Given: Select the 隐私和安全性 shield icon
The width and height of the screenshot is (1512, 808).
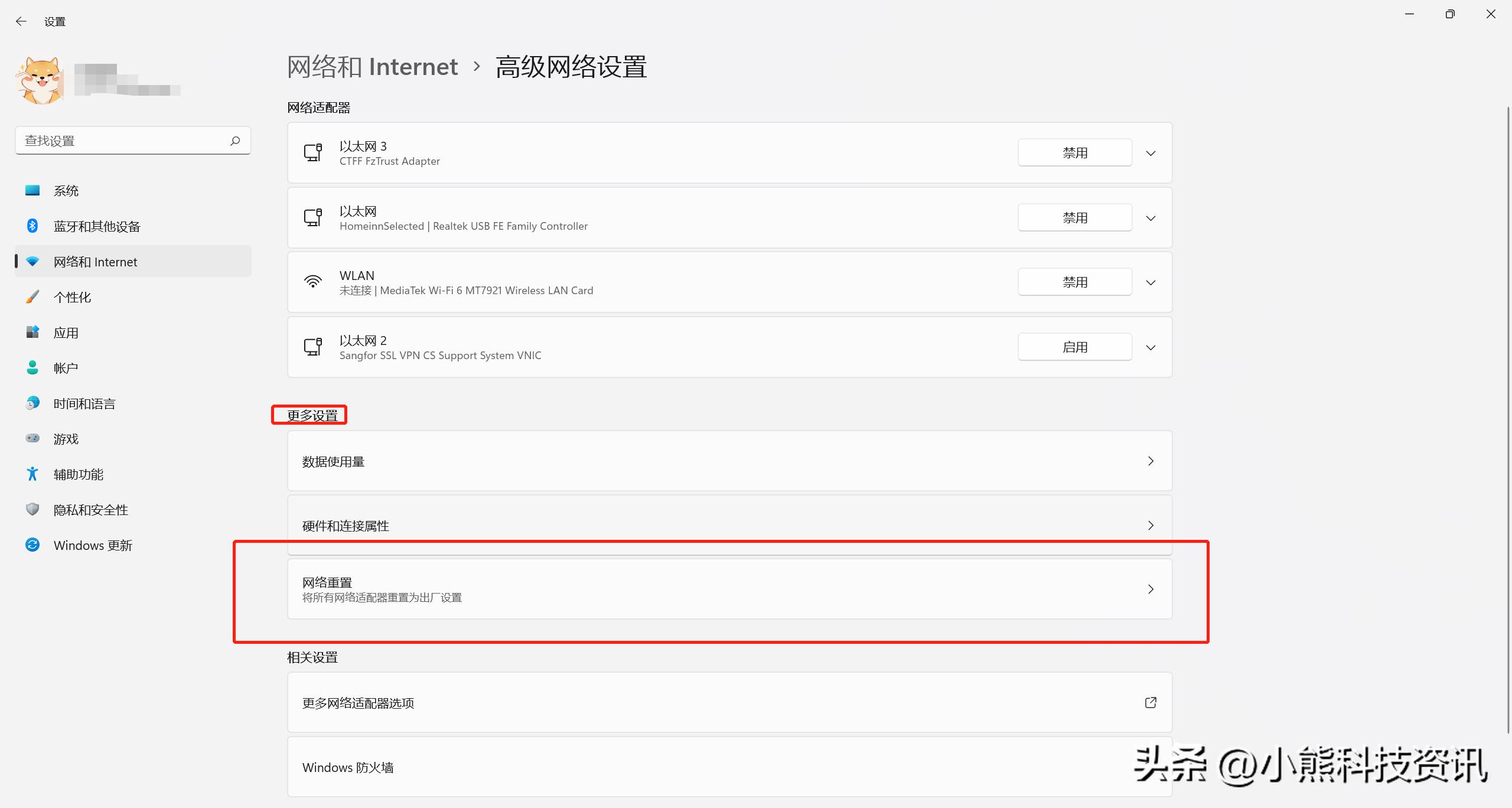Looking at the screenshot, I should point(32,509).
